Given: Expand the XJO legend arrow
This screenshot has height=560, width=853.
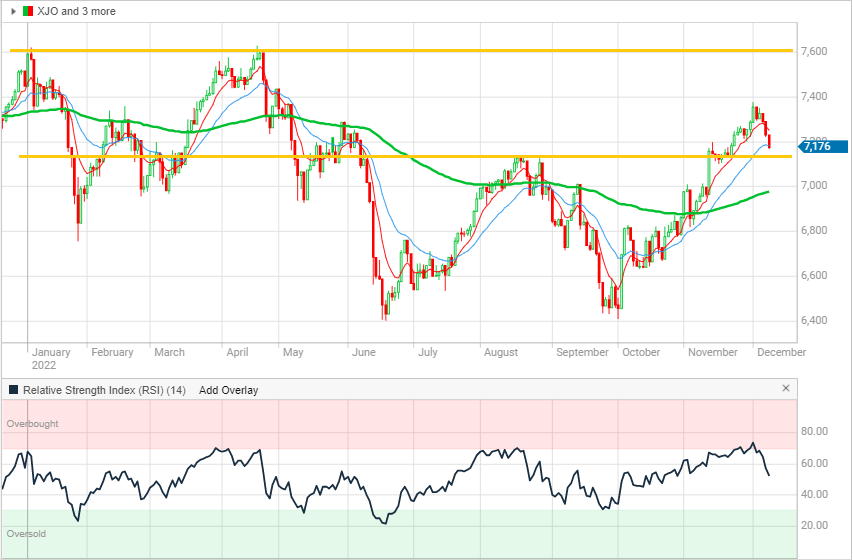Looking at the screenshot, I should tap(13, 10).
